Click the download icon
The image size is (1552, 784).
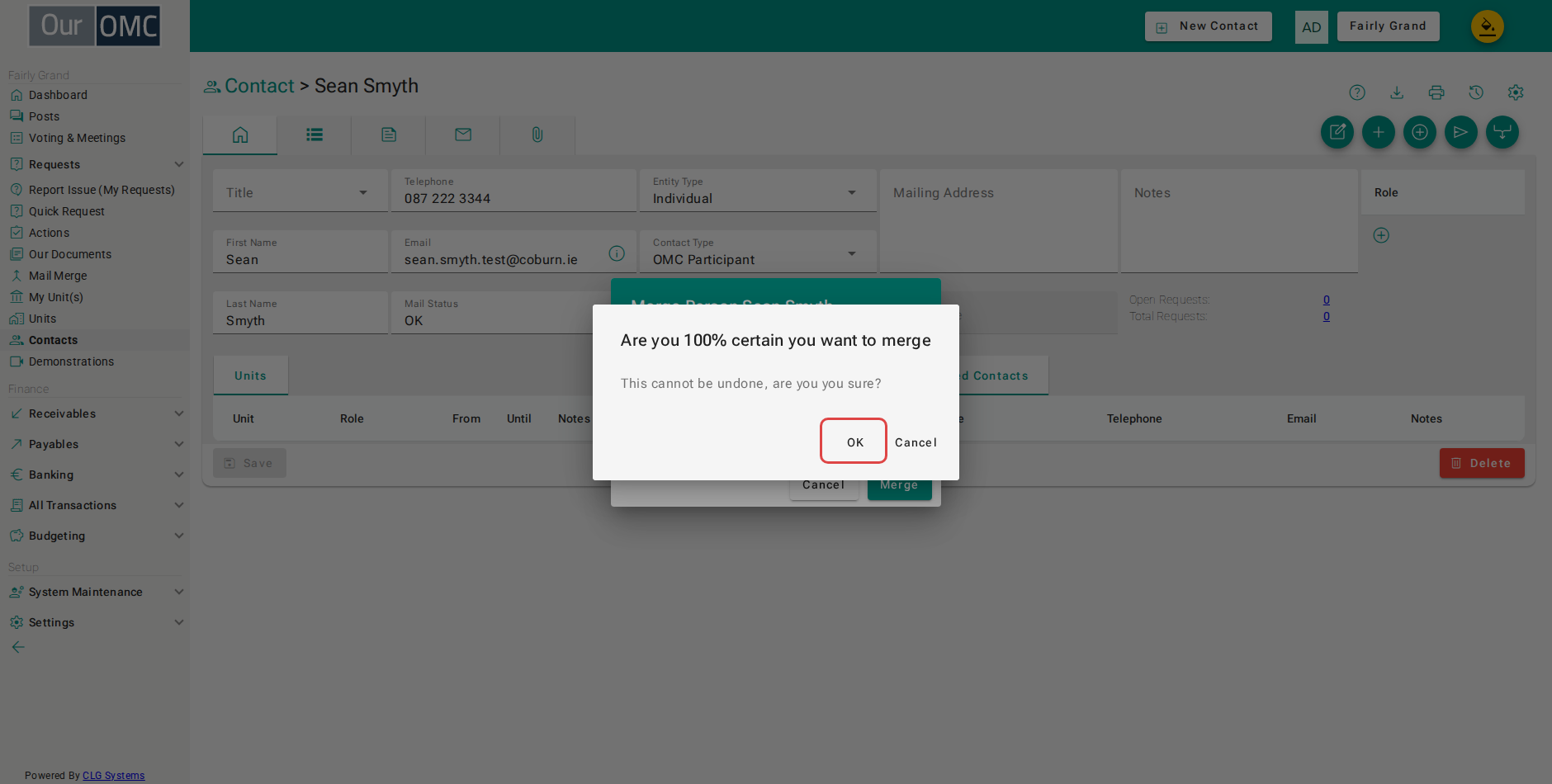click(x=1397, y=92)
